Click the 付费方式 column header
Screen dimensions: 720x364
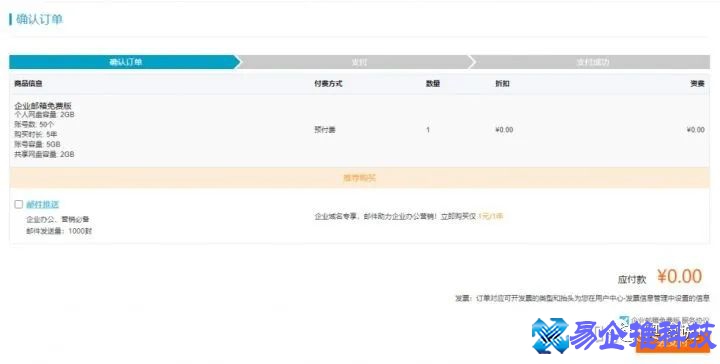point(328,84)
